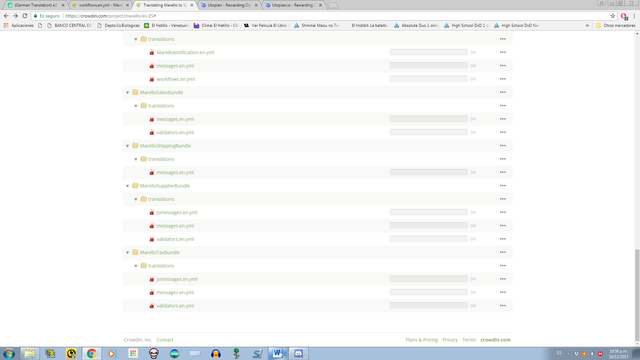
Task: Collapse translations folder under MarelloTaxBundle
Action: pos(136,266)
